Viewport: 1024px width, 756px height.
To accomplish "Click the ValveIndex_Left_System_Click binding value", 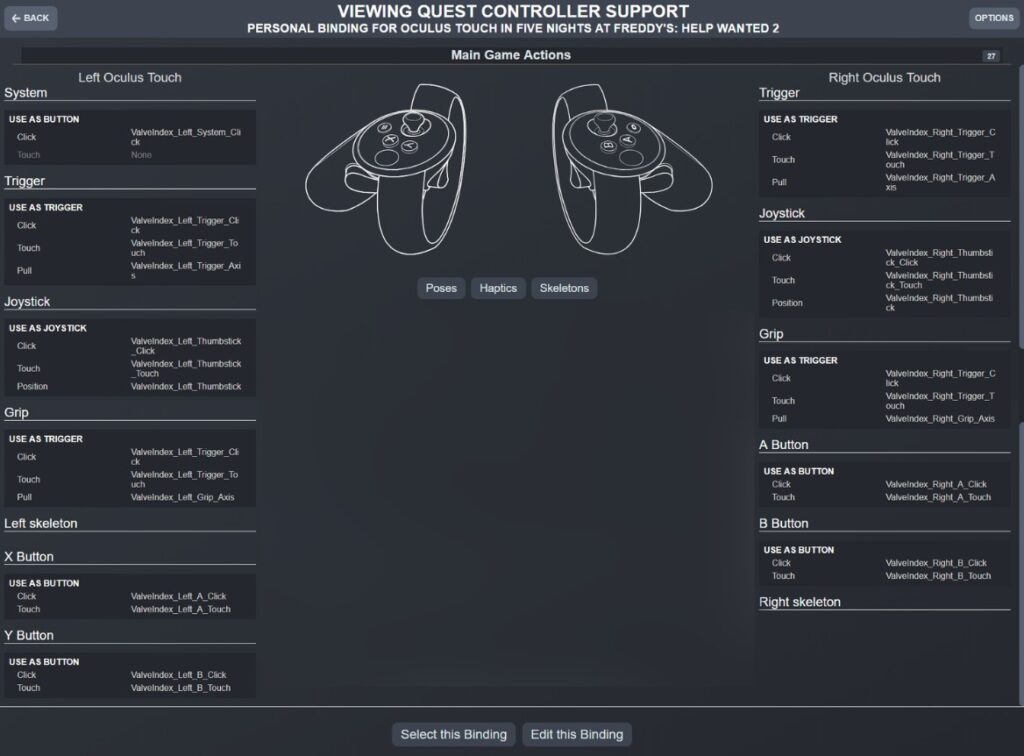I will tap(185, 137).
